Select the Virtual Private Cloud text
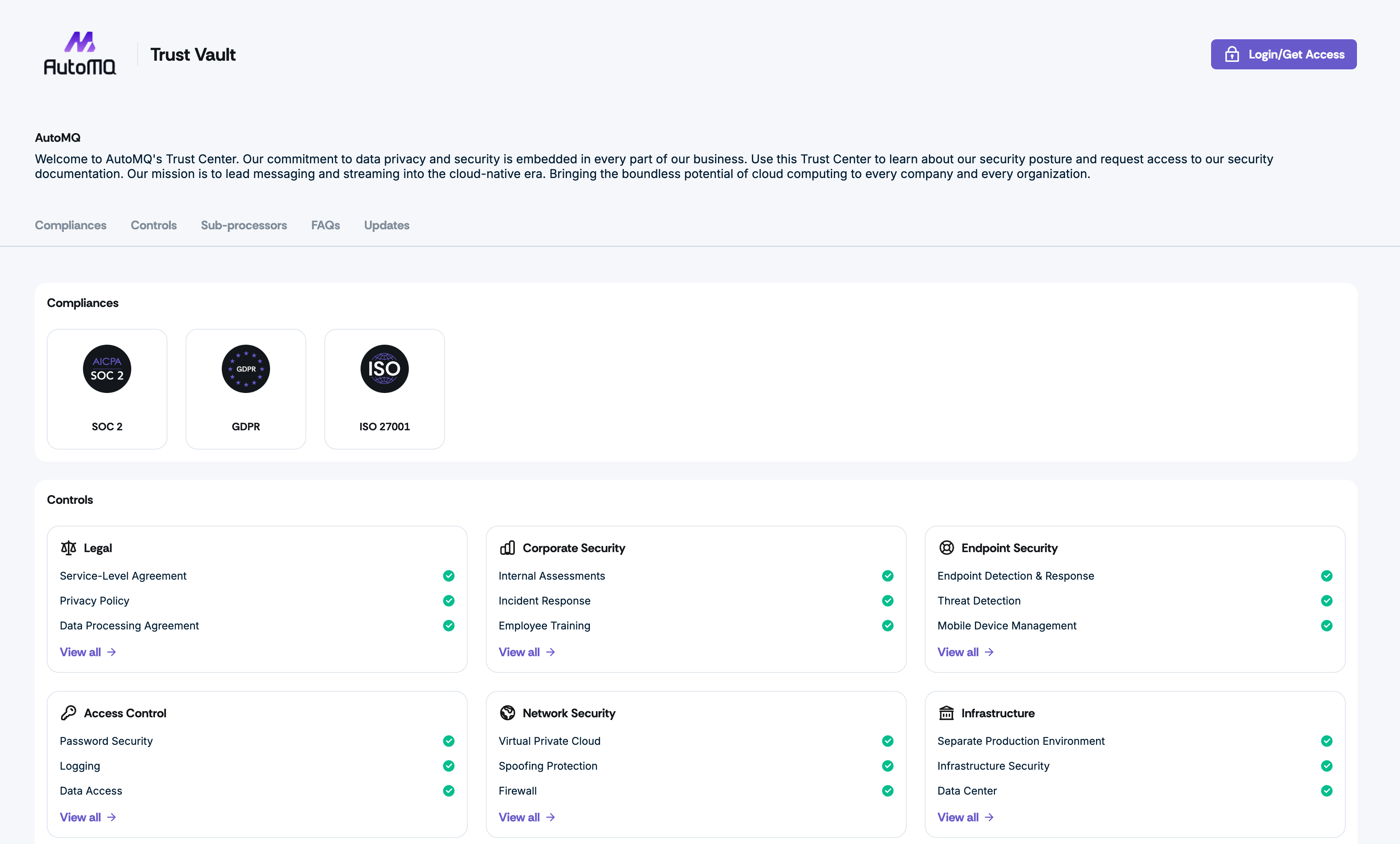 [550, 741]
